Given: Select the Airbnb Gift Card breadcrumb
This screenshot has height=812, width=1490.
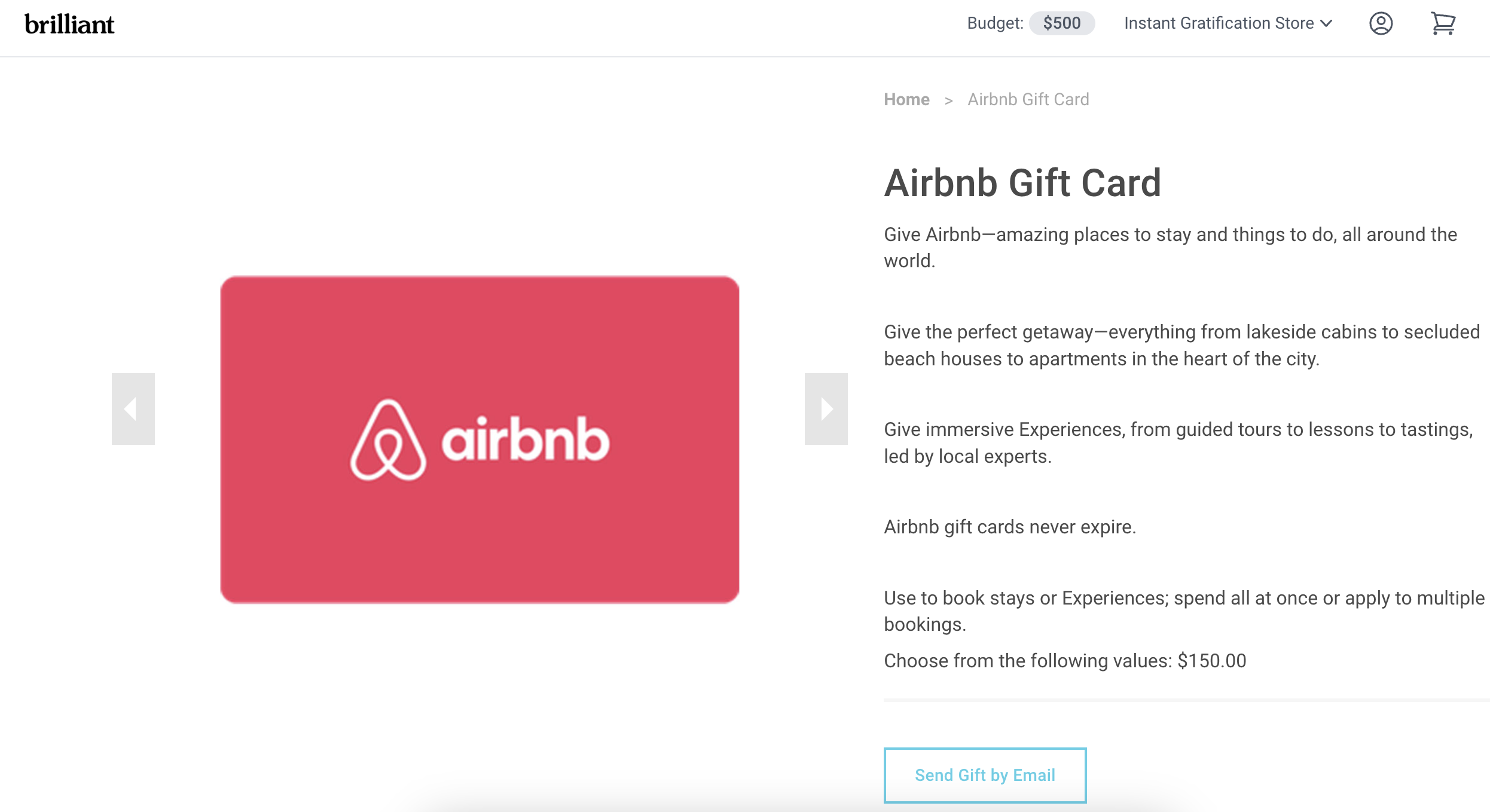Looking at the screenshot, I should click(x=1028, y=99).
